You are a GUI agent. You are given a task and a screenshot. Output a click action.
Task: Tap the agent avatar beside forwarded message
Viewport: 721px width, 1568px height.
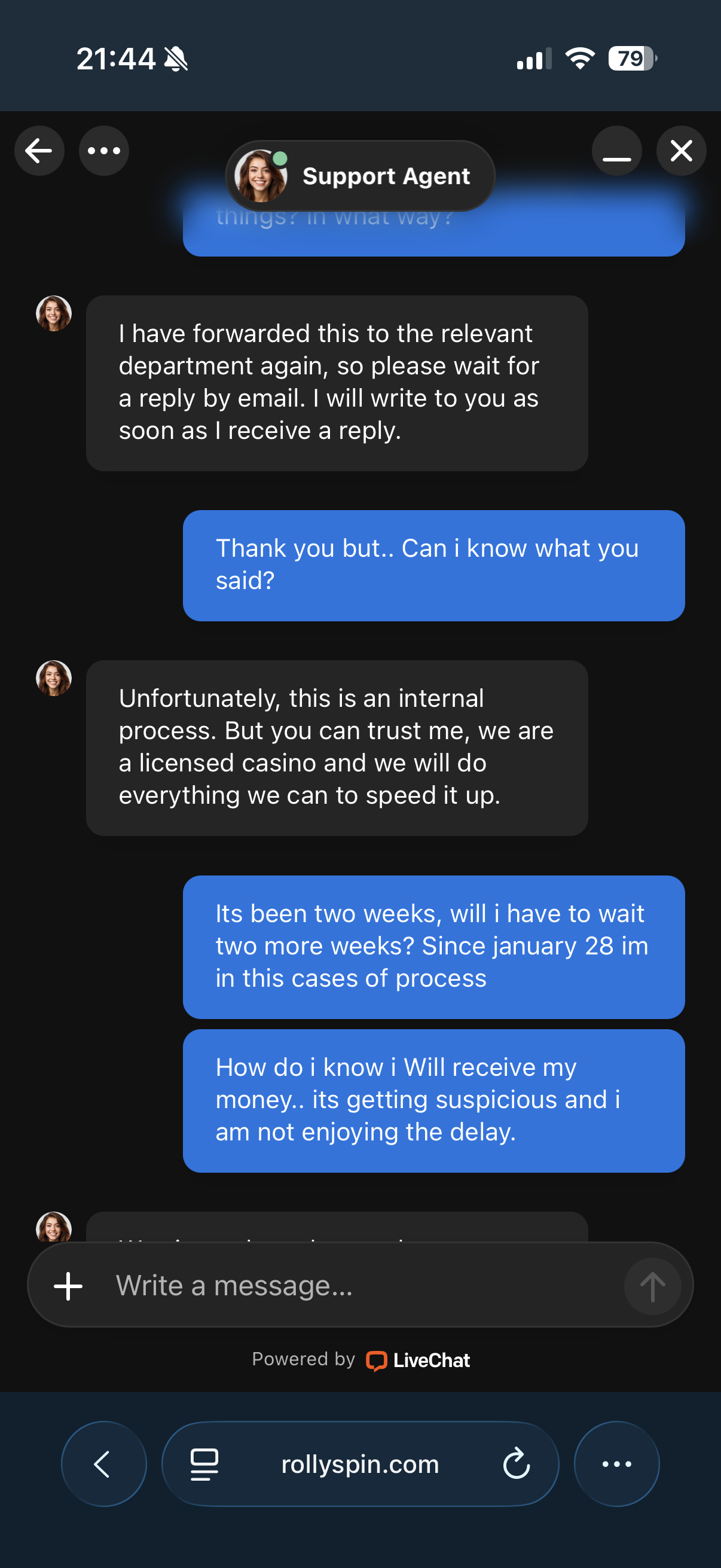pyautogui.click(x=54, y=313)
